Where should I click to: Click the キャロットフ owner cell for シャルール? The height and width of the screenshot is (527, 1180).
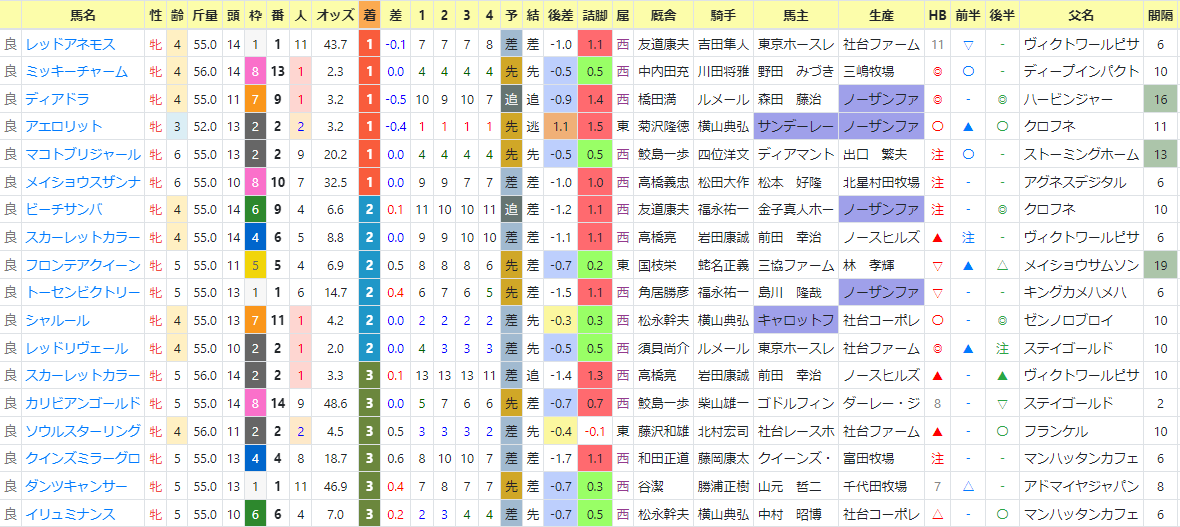[x=795, y=321]
